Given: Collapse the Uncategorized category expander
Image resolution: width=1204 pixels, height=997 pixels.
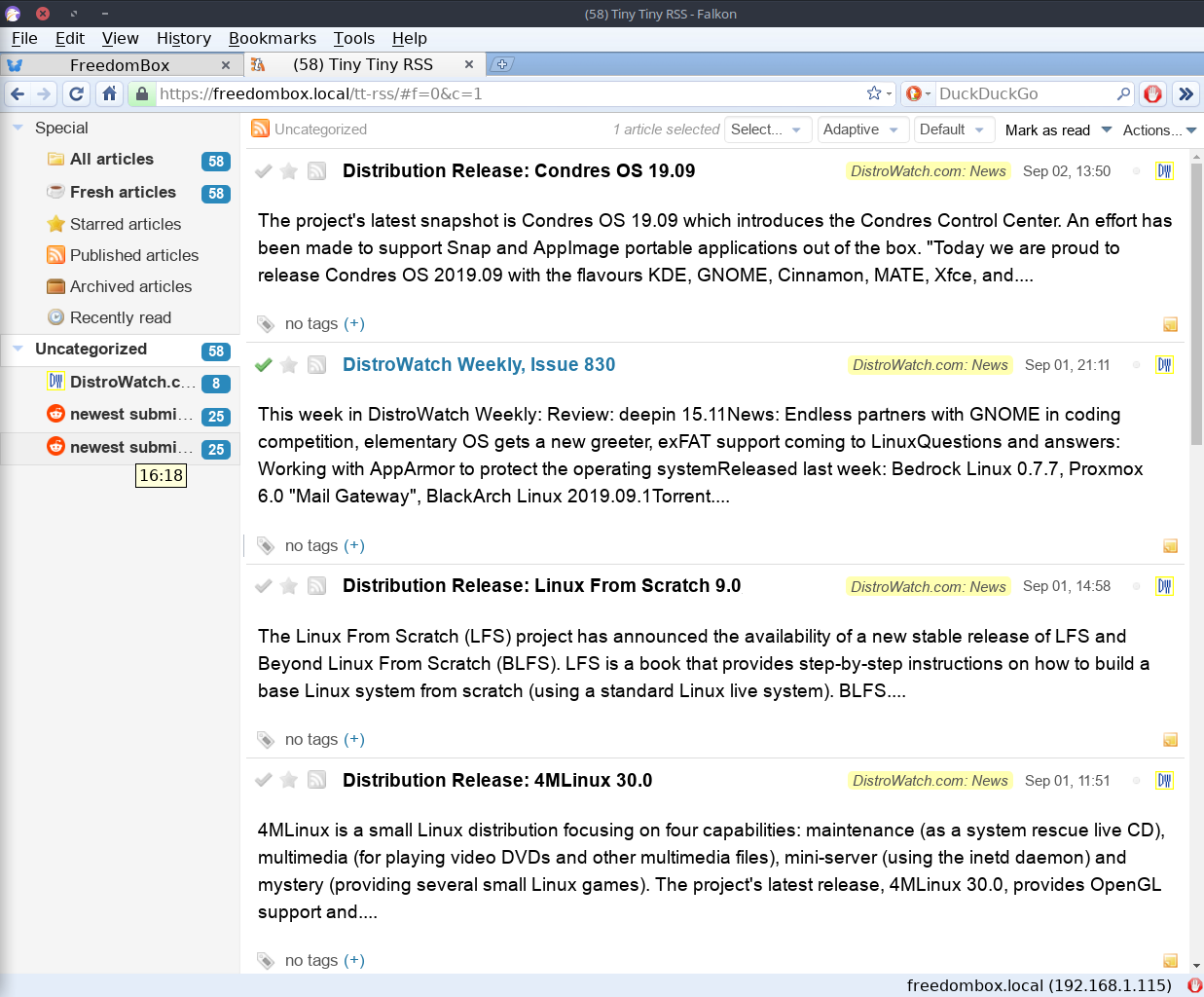Looking at the screenshot, I should point(18,349).
